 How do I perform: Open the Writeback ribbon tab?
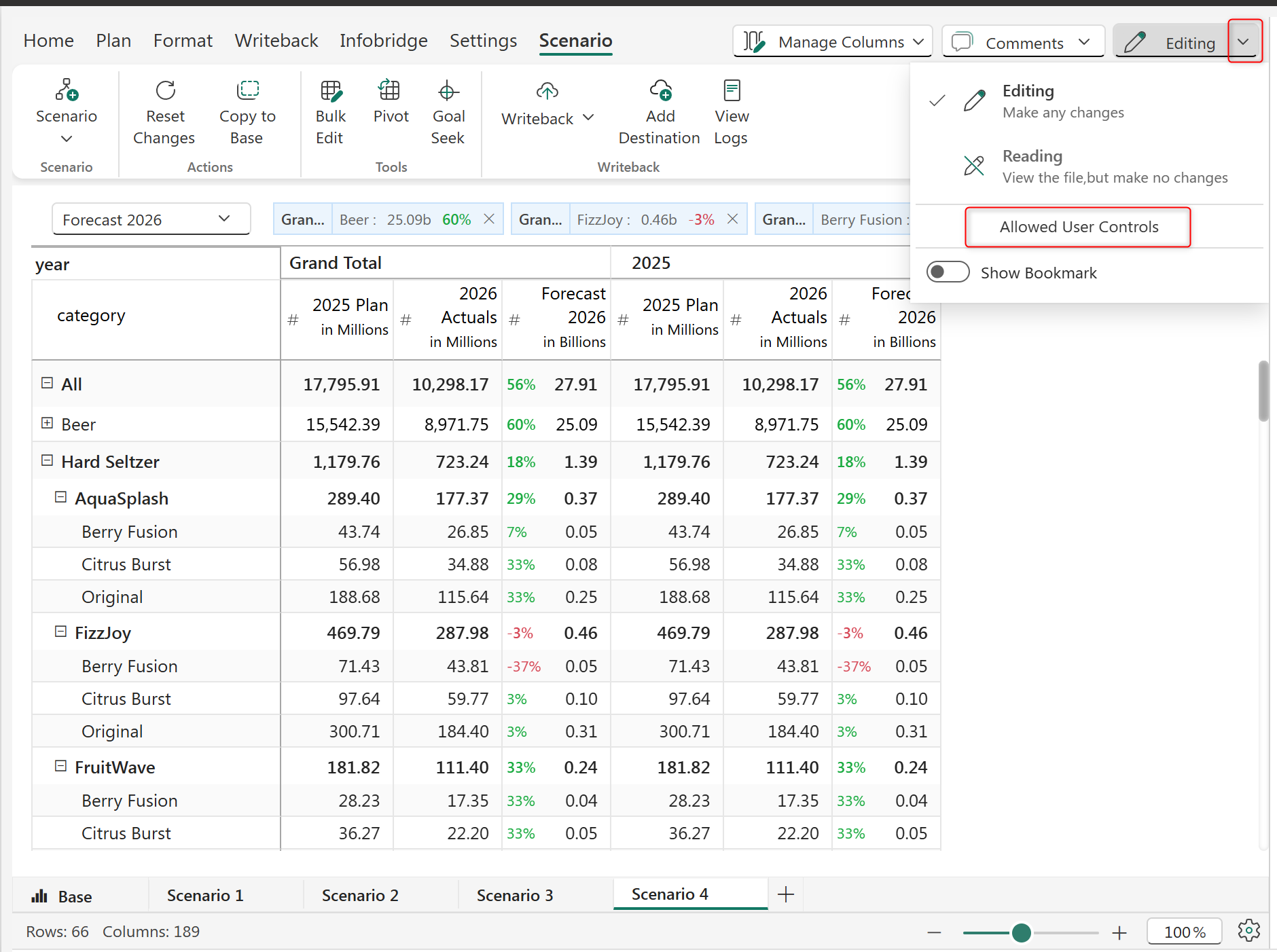[x=276, y=41]
